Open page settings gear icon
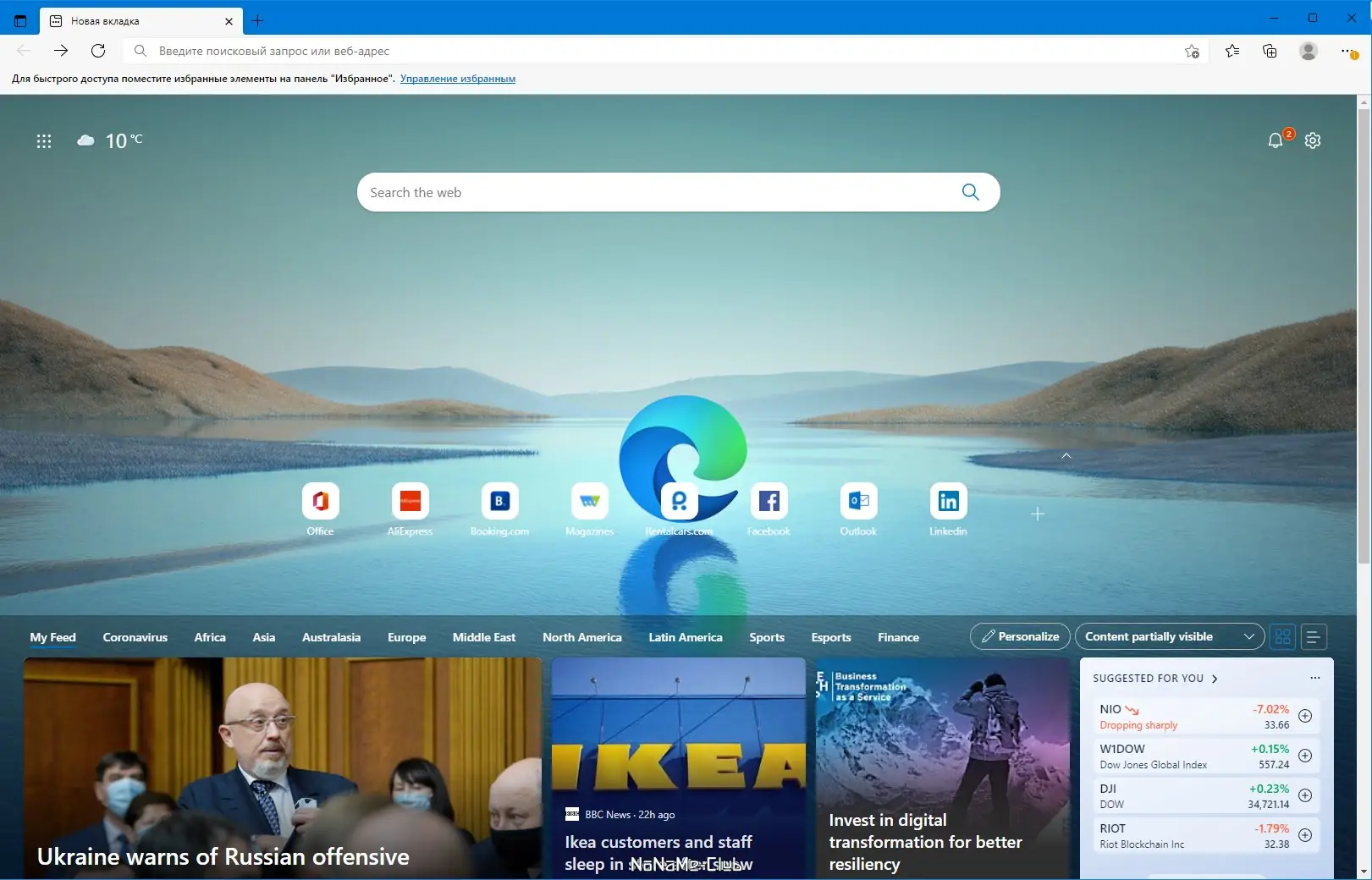This screenshot has width=1372, height=880. [1313, 140]
